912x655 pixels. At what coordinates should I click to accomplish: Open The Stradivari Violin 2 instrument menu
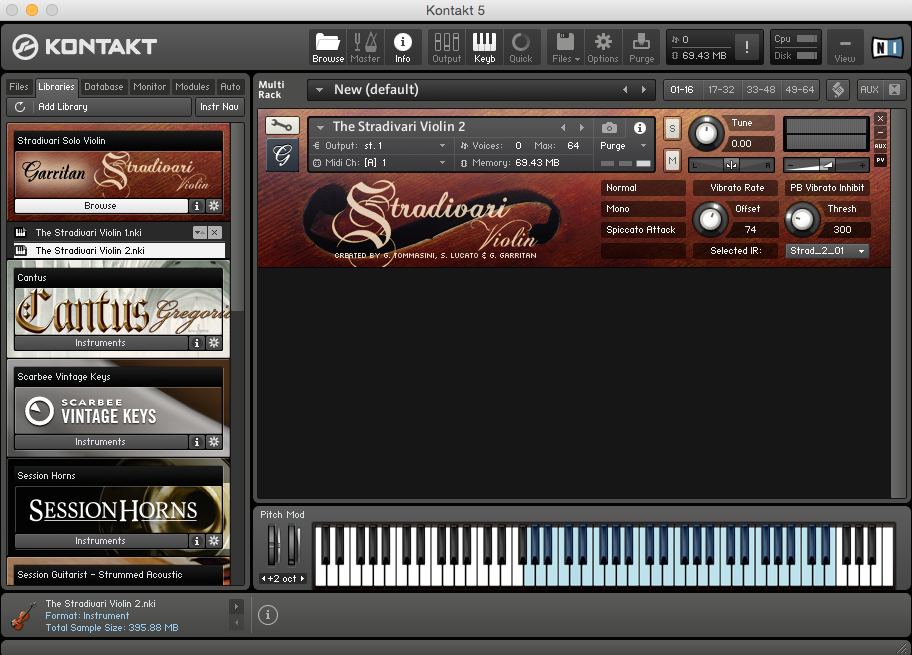click(x=320, y=127)
